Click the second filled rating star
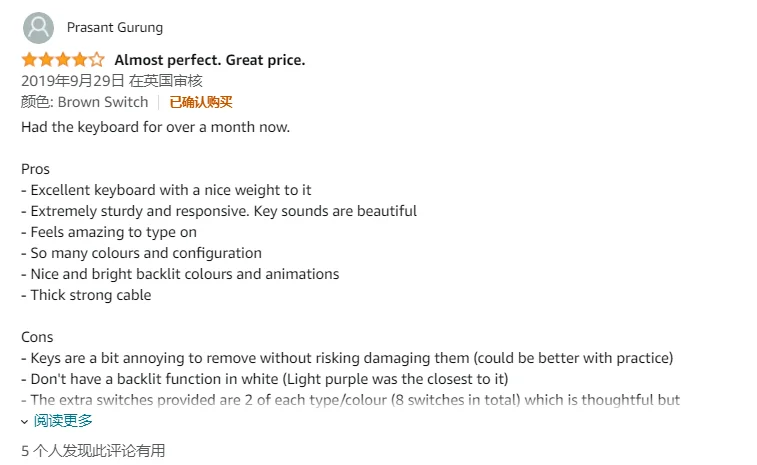757x465 pixels. [x=46, y=60]
